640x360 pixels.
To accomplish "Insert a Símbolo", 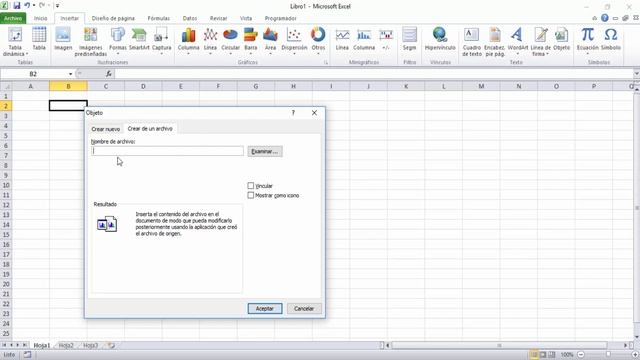I will 611,39.
